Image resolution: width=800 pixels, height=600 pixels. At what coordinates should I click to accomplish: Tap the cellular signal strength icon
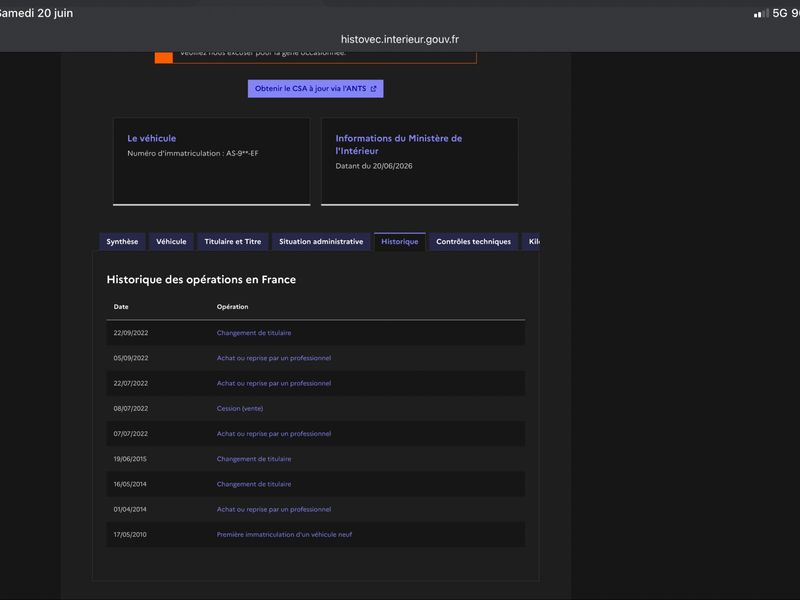(x=761, y=13)
